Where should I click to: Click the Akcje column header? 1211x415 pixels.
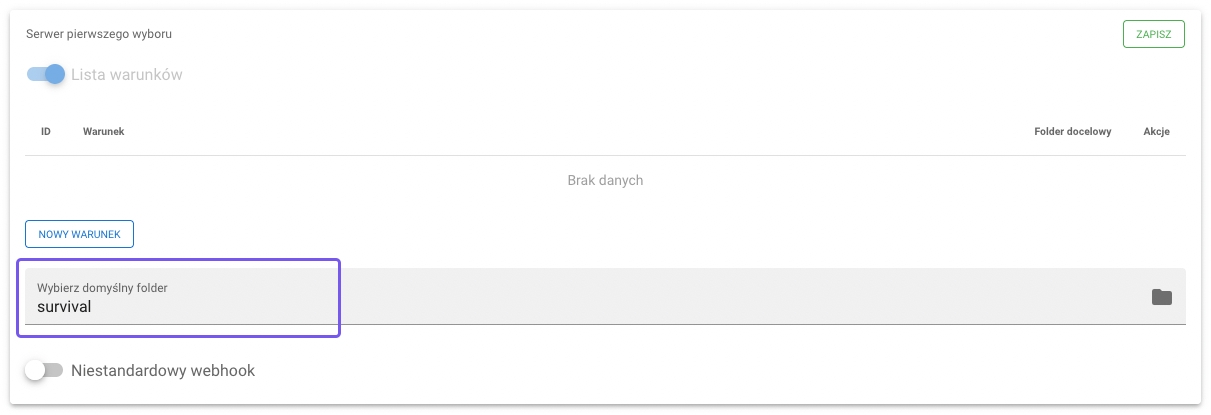[x=1156, y=132]
